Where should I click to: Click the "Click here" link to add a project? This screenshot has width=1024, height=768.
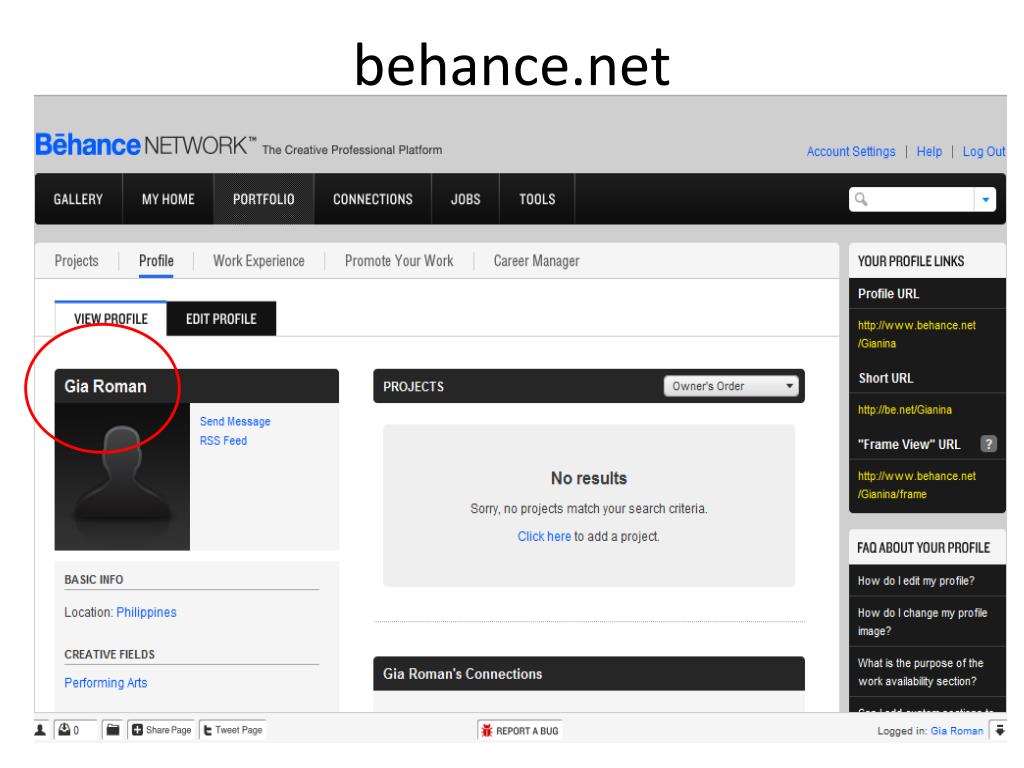544,536
